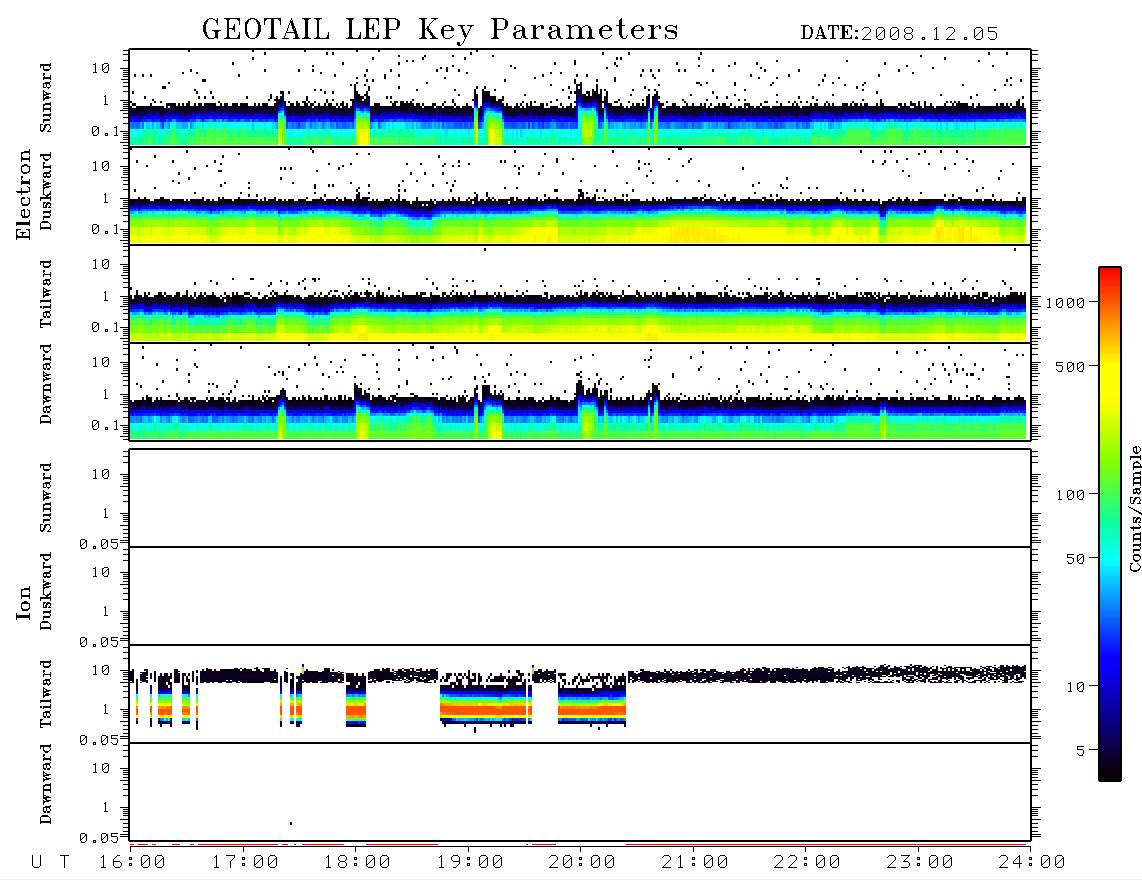
Task: Click the Ion Dawnward panel
Action: coord(580,792)
